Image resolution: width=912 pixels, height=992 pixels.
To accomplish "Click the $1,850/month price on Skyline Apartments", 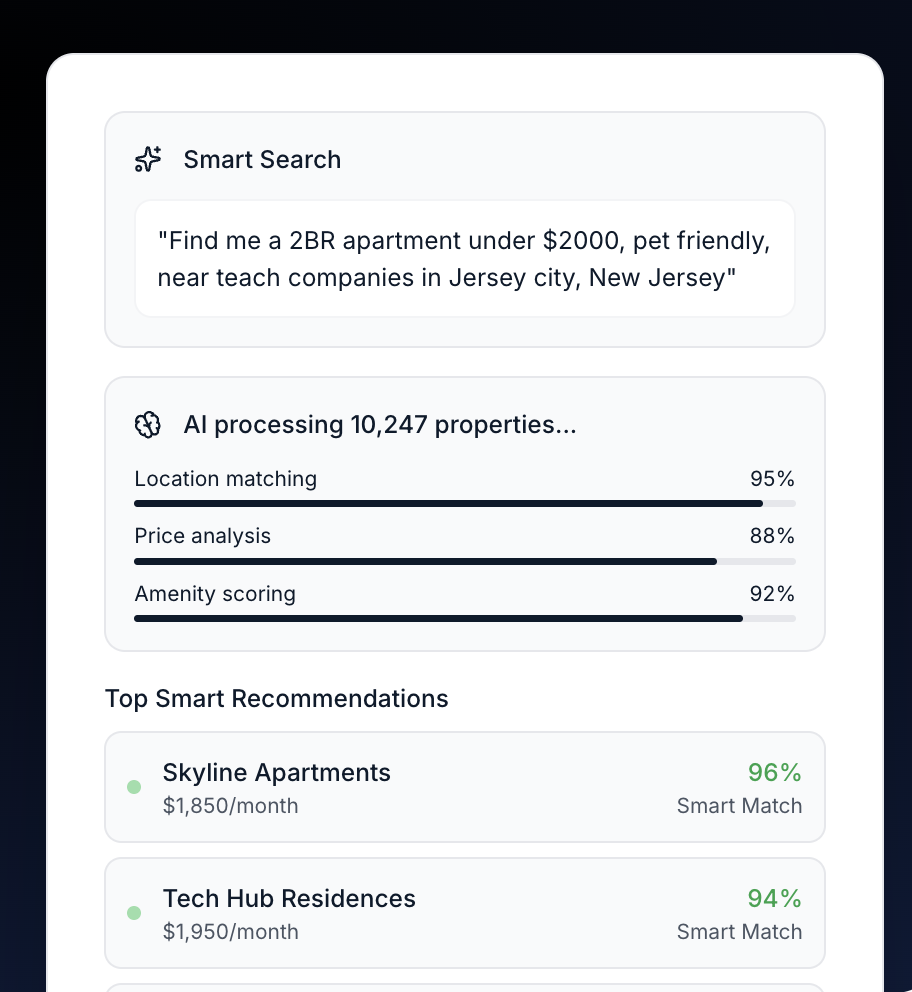I will (230, 806).
